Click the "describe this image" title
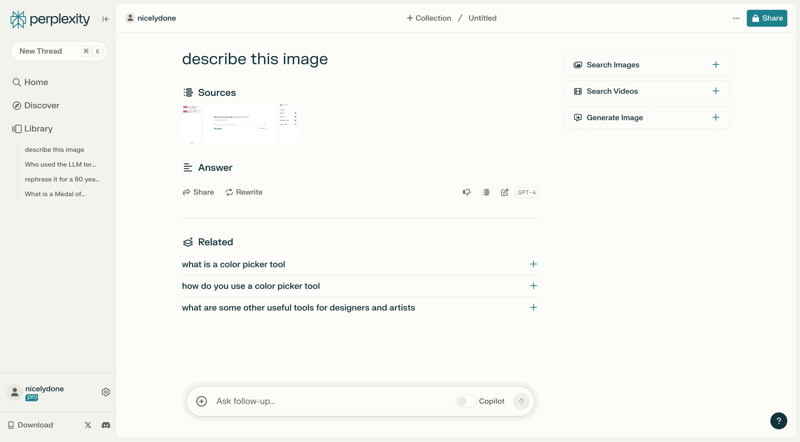800x442 pixels. pyautogui.click(x=255, y=59)
